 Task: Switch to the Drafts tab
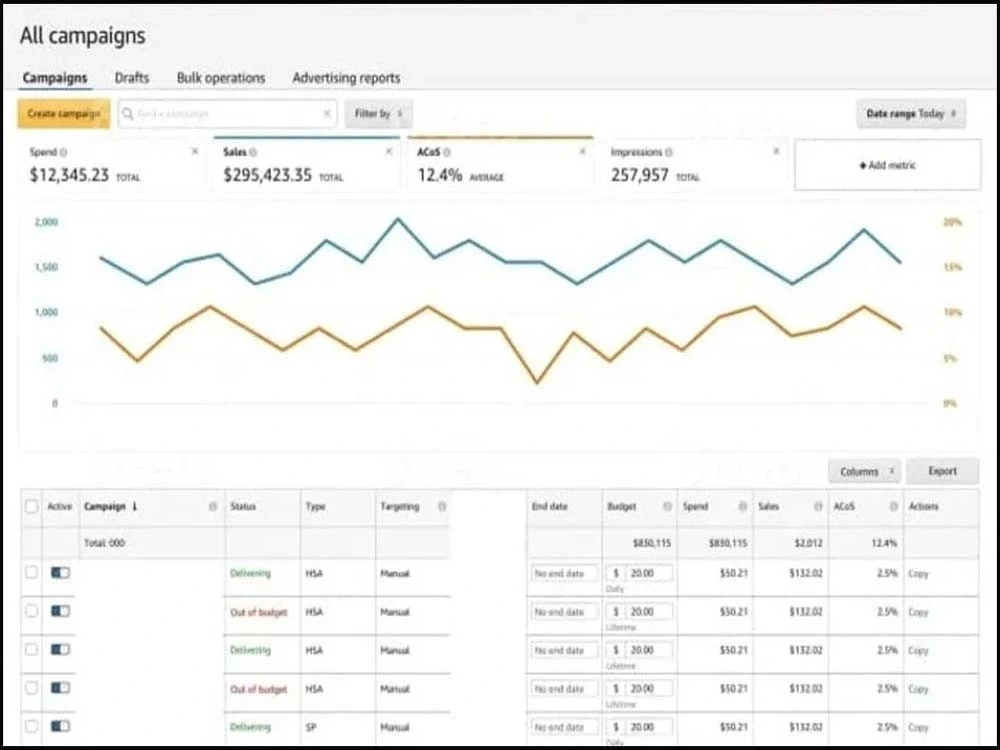[x=132, y=78]
